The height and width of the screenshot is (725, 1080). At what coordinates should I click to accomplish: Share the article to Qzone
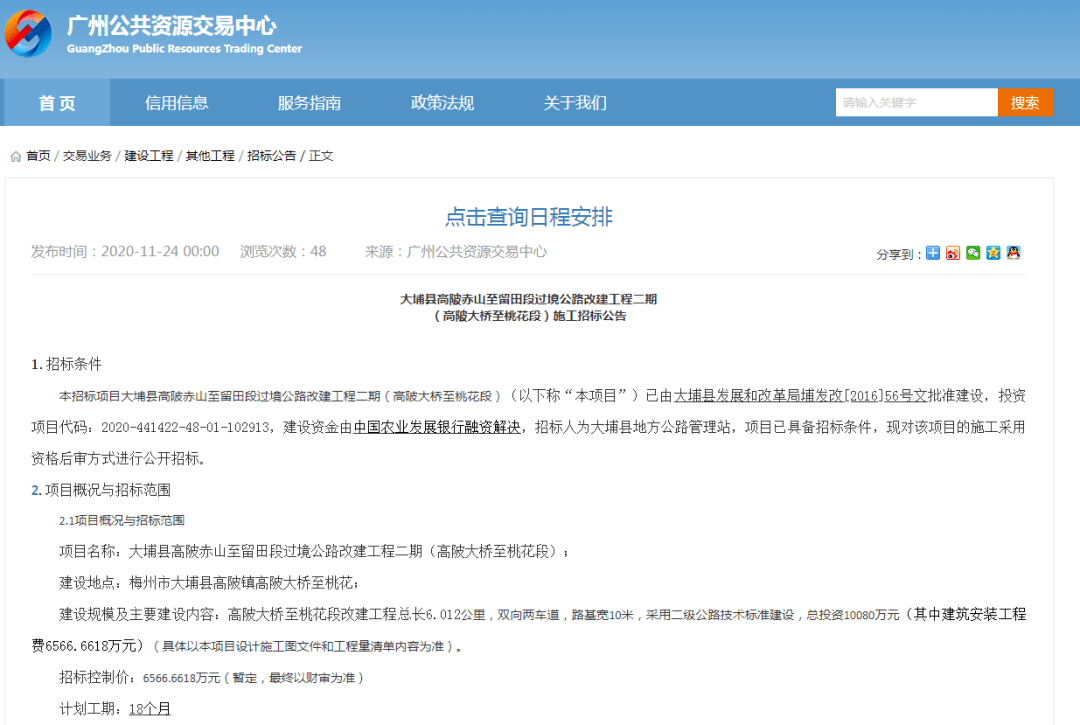tap(993, 253)
